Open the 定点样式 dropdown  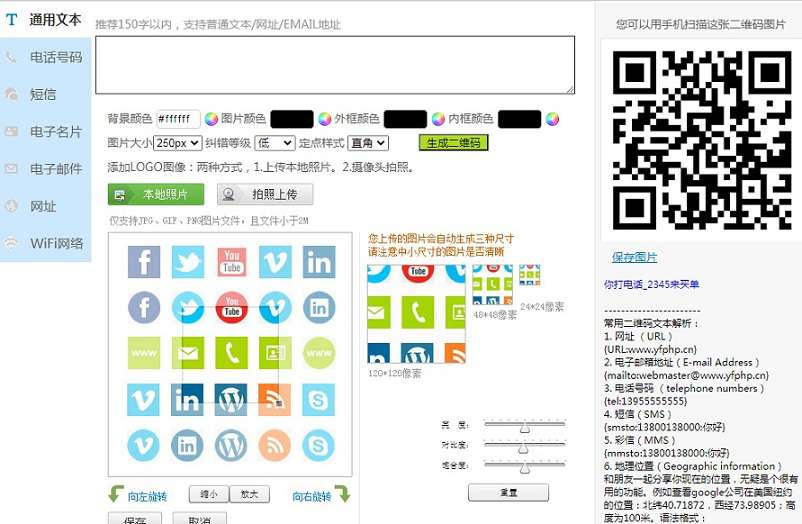point(368,143)
